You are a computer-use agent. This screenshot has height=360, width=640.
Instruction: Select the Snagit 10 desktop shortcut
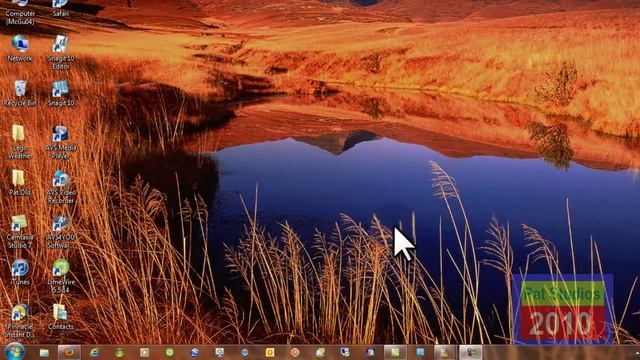61,93
